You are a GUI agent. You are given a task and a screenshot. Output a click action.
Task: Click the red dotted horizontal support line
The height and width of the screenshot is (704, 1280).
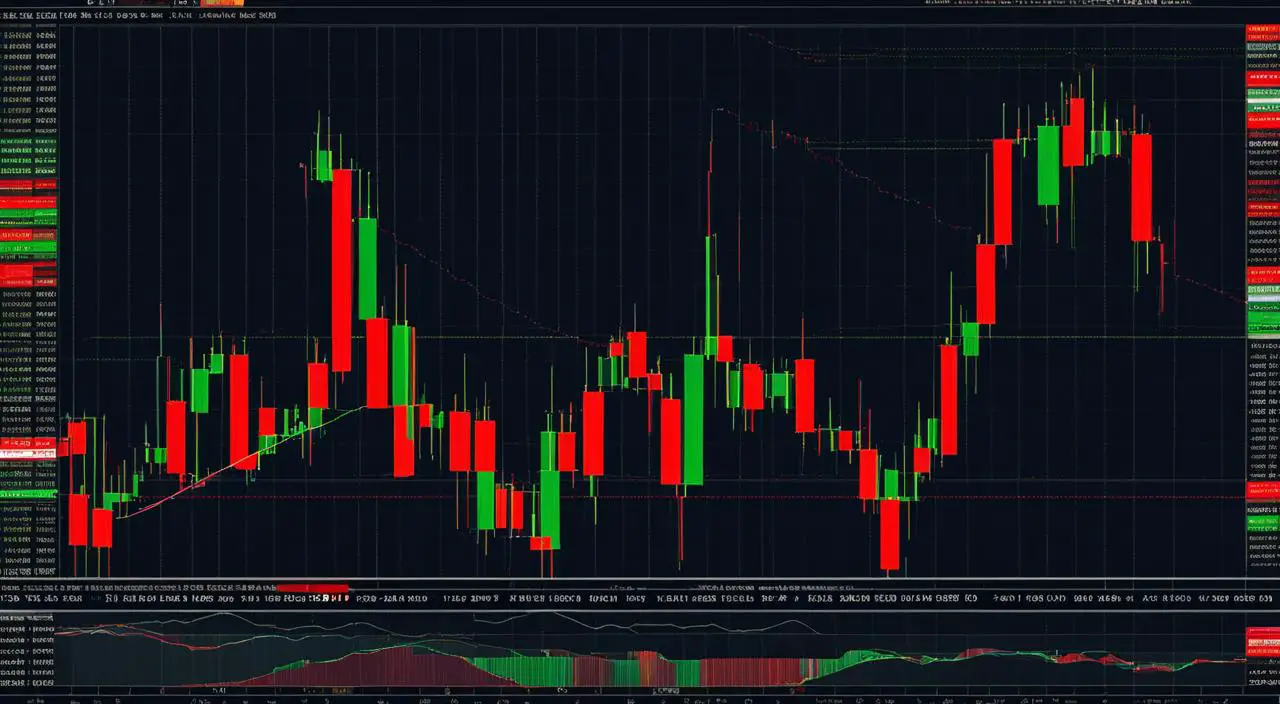coord(700,497)
